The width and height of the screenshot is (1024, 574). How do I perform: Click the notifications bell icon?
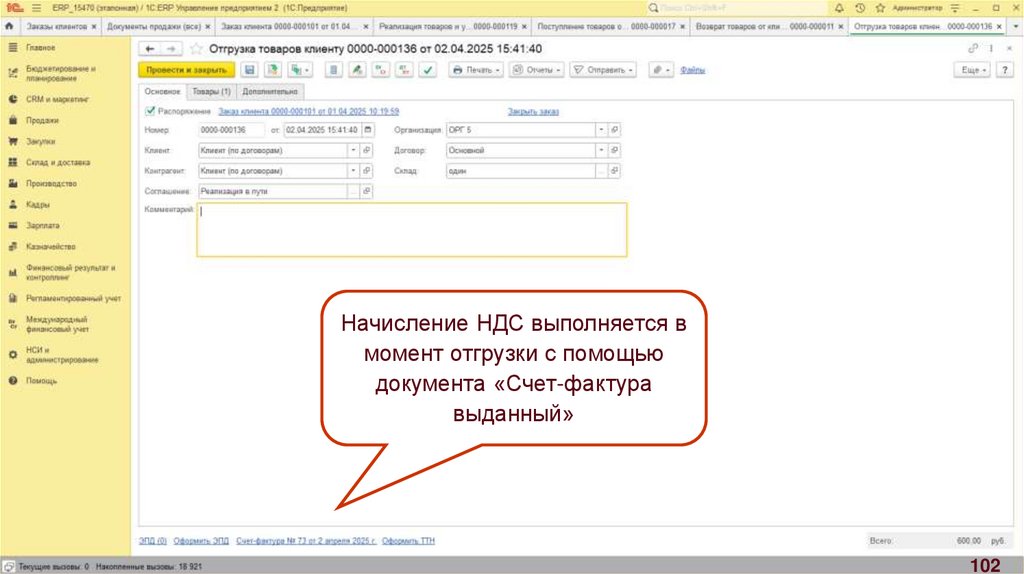(x=839, y=8)
